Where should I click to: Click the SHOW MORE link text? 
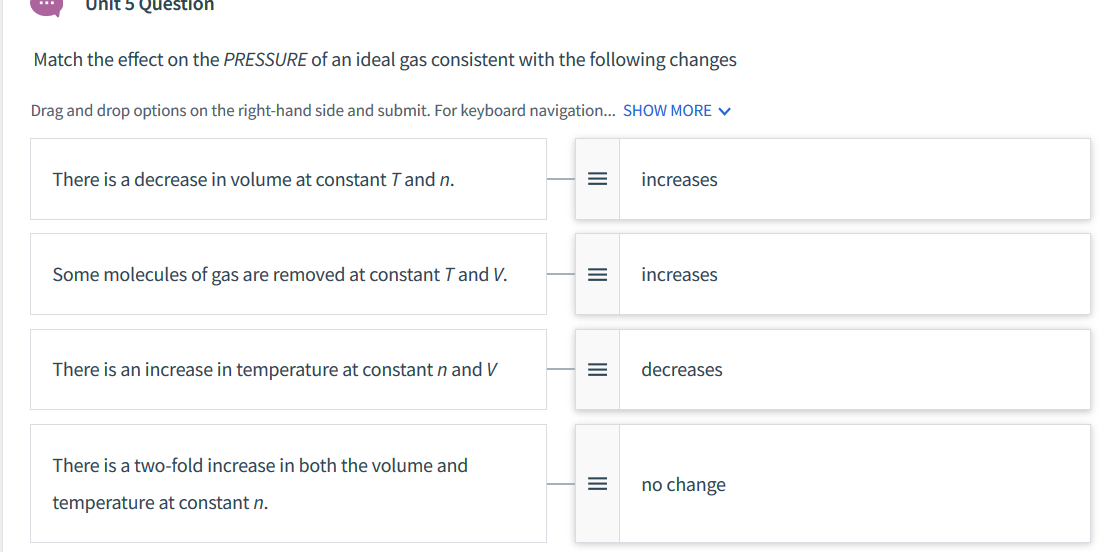[x=667, y=111]
